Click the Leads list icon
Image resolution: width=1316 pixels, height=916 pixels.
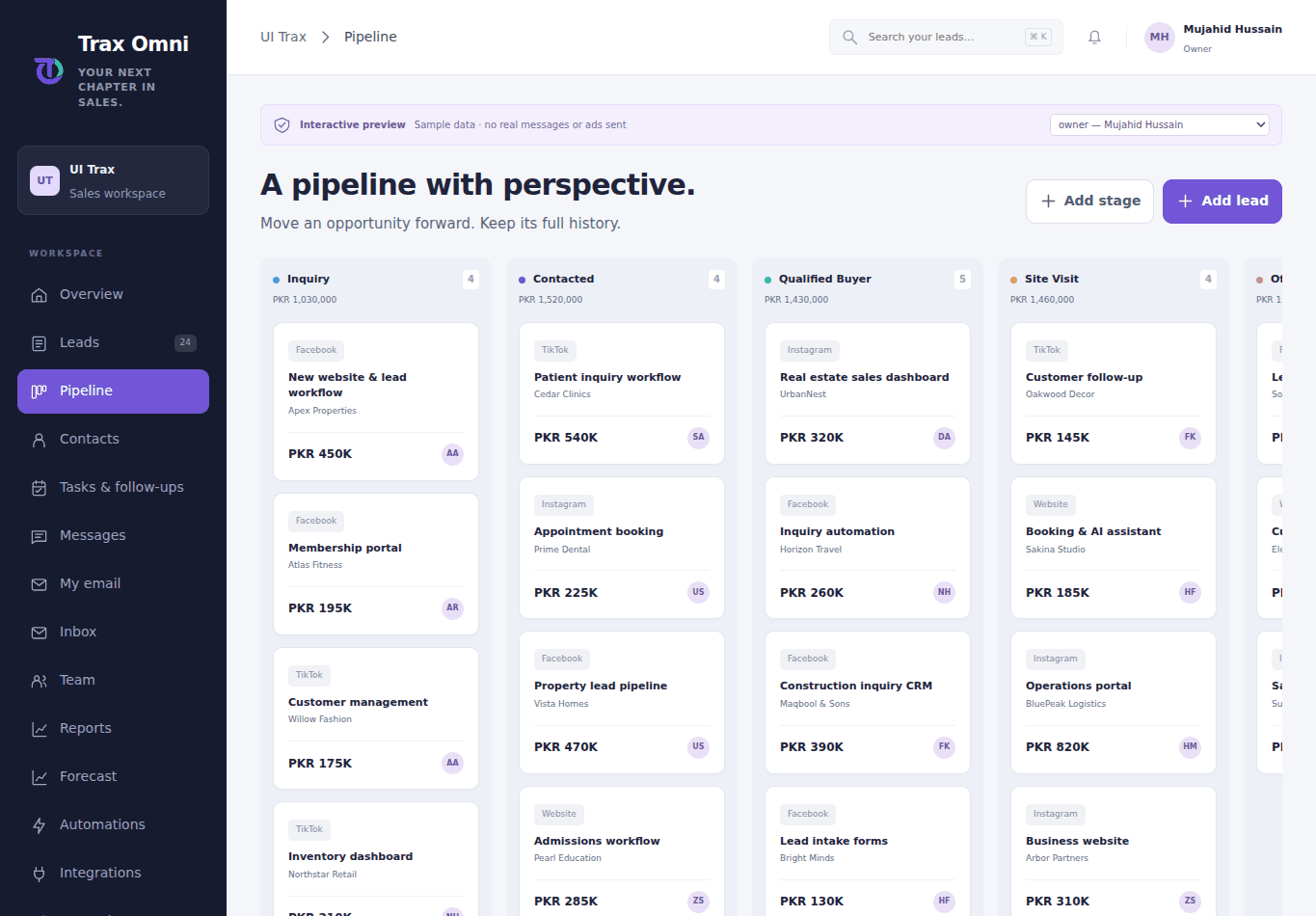pyautogui.click(x=40, y=343)
